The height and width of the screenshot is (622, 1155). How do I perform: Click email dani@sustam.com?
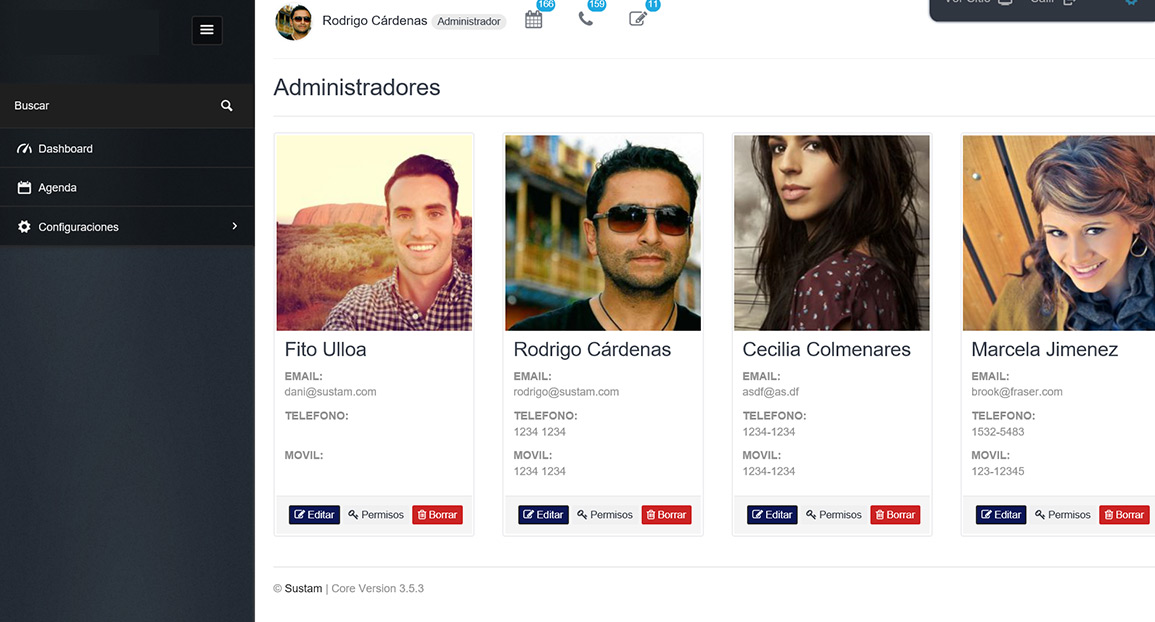pos(331,392)
